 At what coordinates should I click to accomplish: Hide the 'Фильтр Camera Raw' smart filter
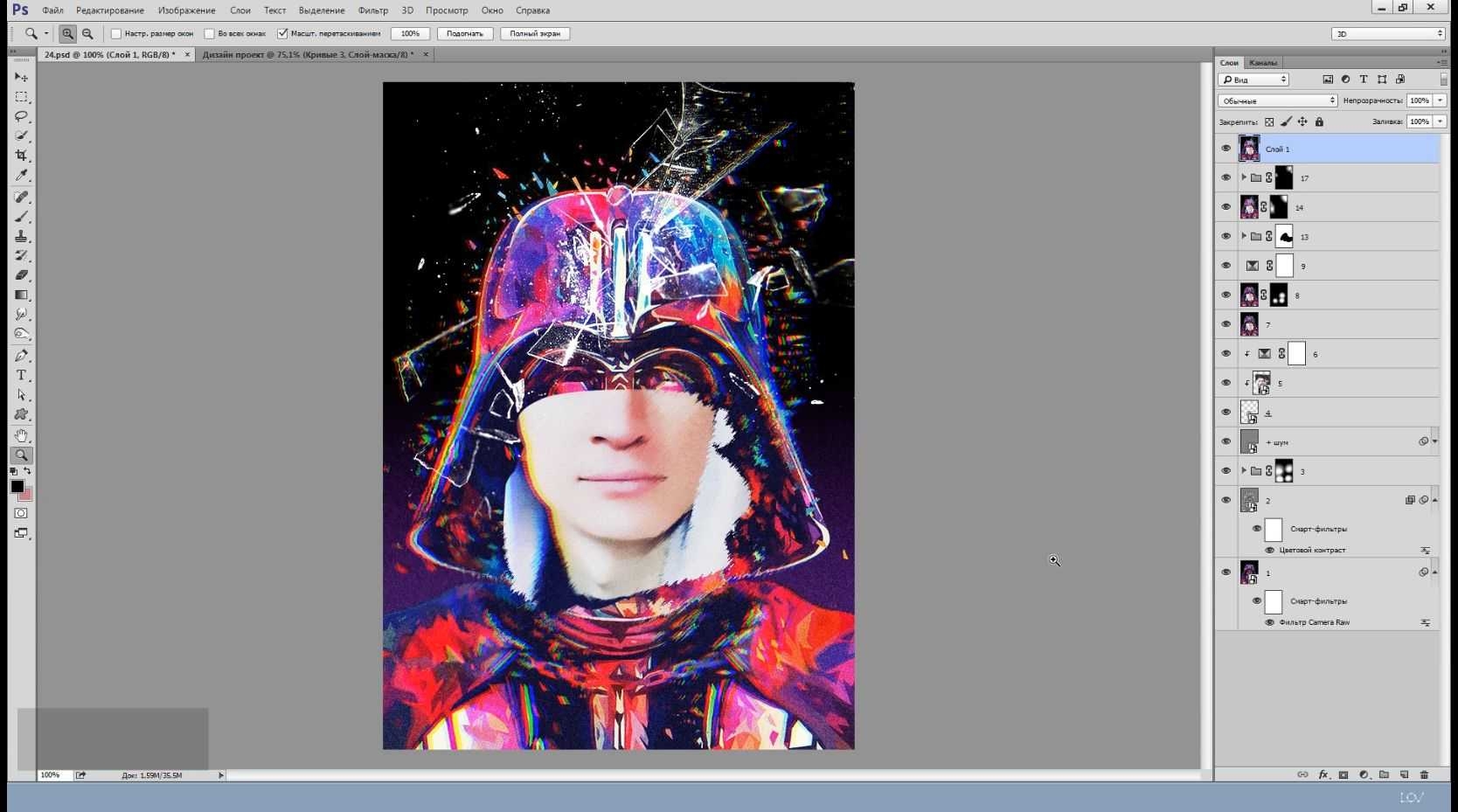[1270, 622]
